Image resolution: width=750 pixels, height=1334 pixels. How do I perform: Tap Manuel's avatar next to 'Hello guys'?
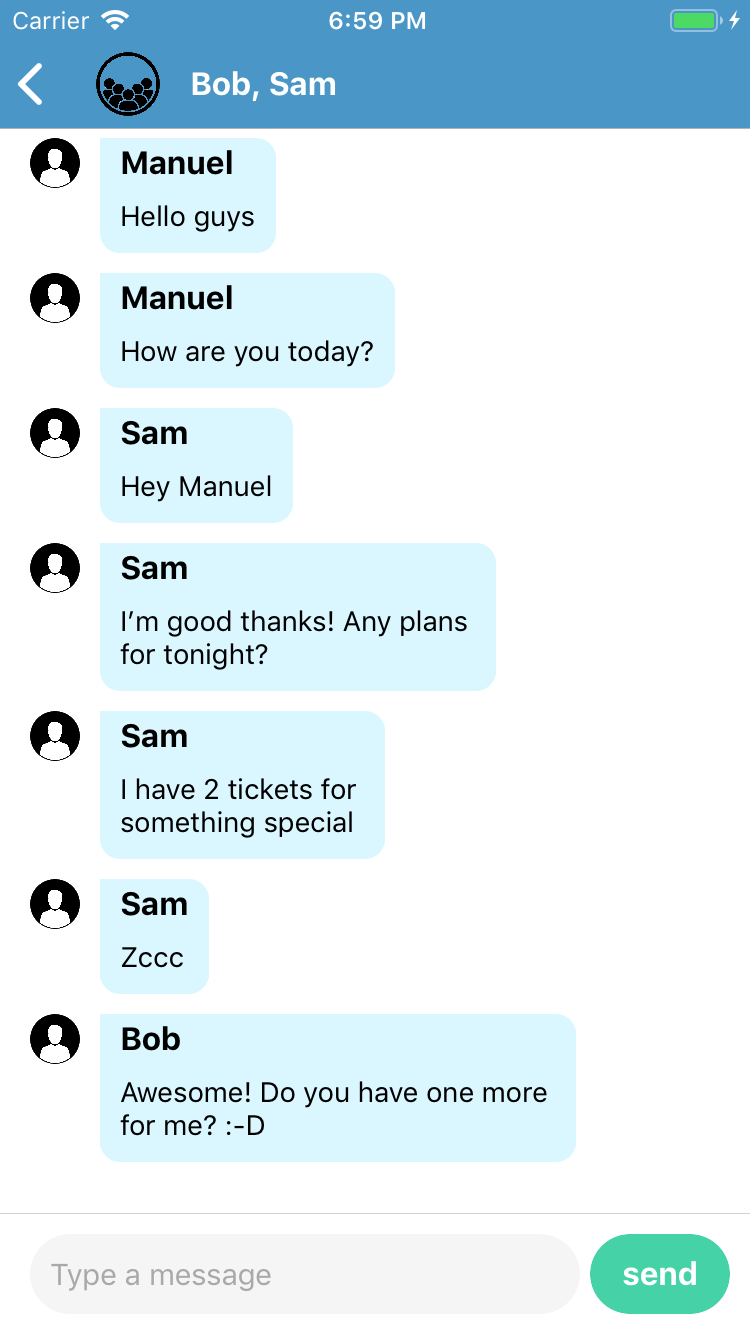55,162
